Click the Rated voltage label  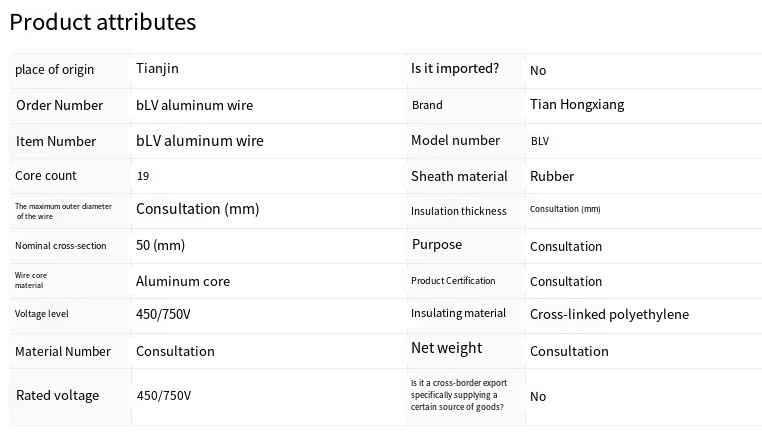[x=58, y=395]
